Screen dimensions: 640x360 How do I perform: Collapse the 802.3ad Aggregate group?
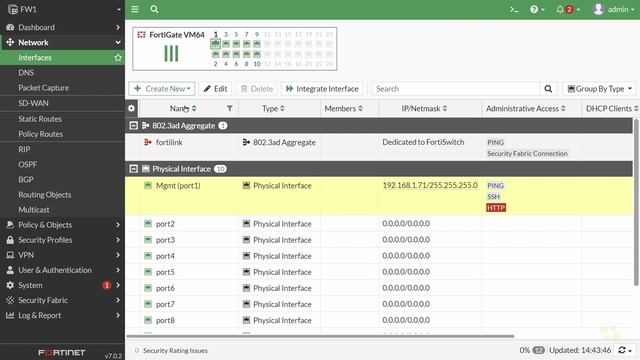133,126
